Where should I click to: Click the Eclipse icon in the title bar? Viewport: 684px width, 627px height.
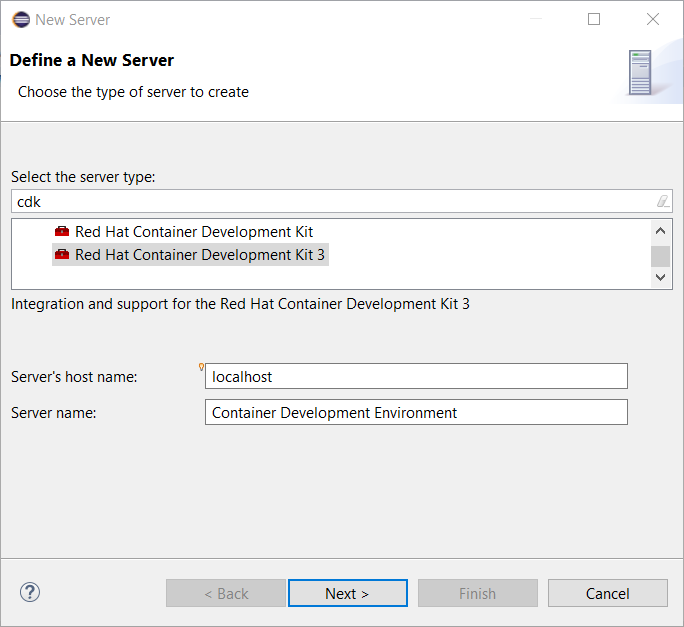[x=20, y=19]
